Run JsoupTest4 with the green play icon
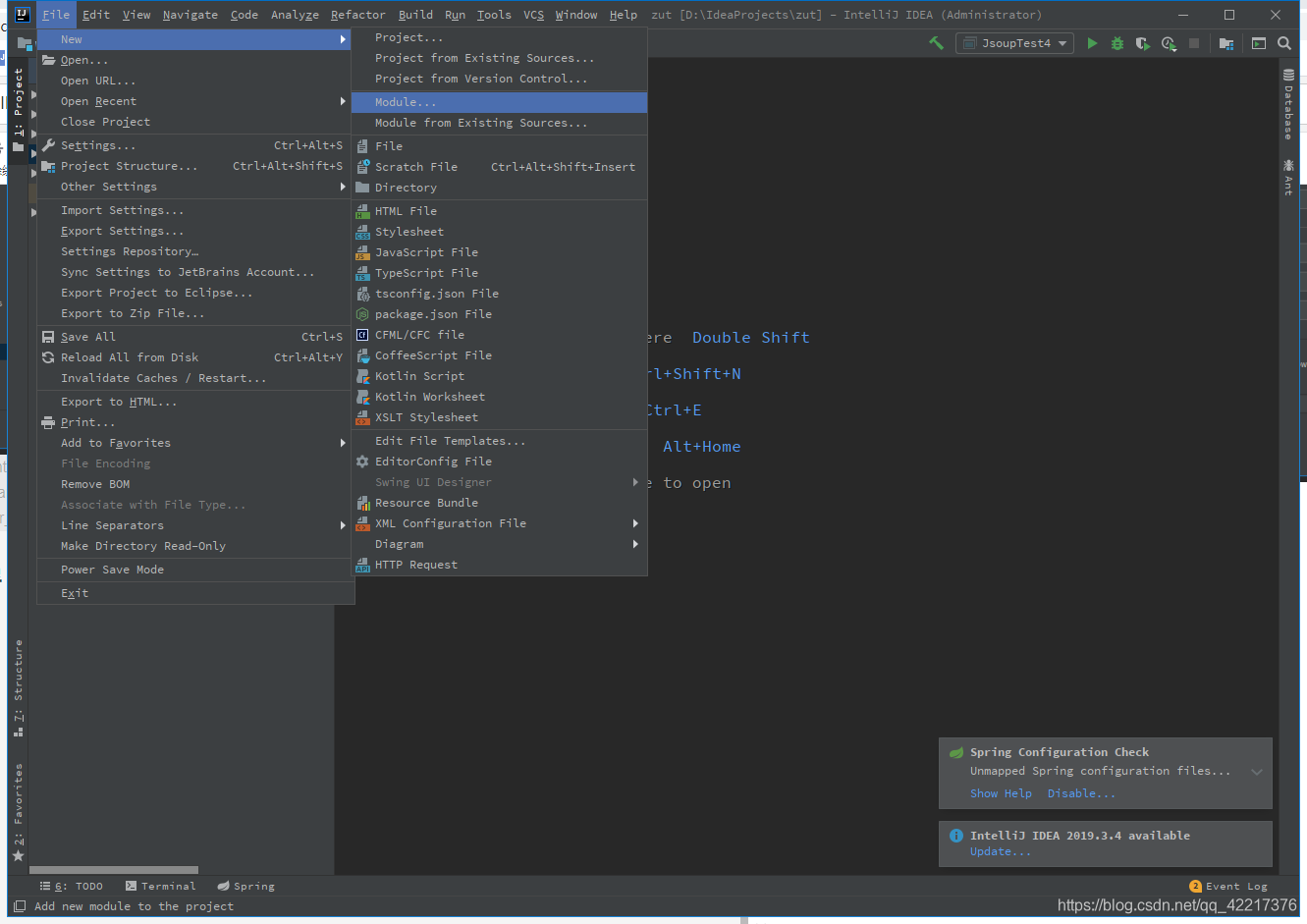Image resolution: width=1307 pixels, height=924 pixels. [1092, 43]
